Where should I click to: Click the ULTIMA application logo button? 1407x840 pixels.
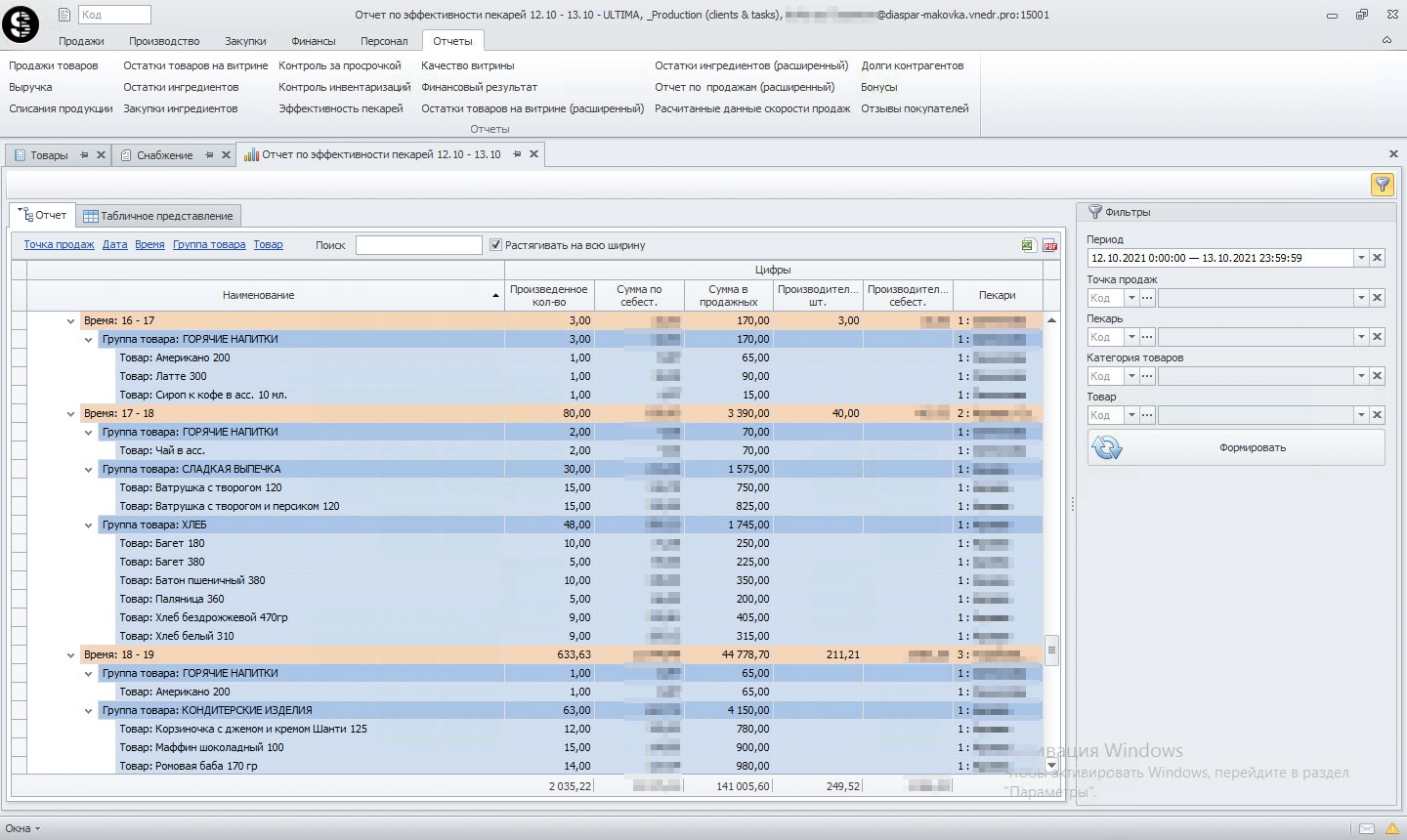tap(21, 23)
